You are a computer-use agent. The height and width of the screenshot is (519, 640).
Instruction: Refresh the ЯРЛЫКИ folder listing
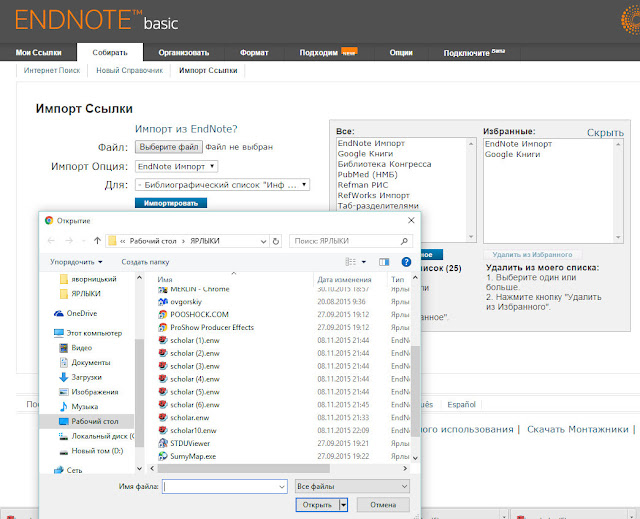coord(276,241)
